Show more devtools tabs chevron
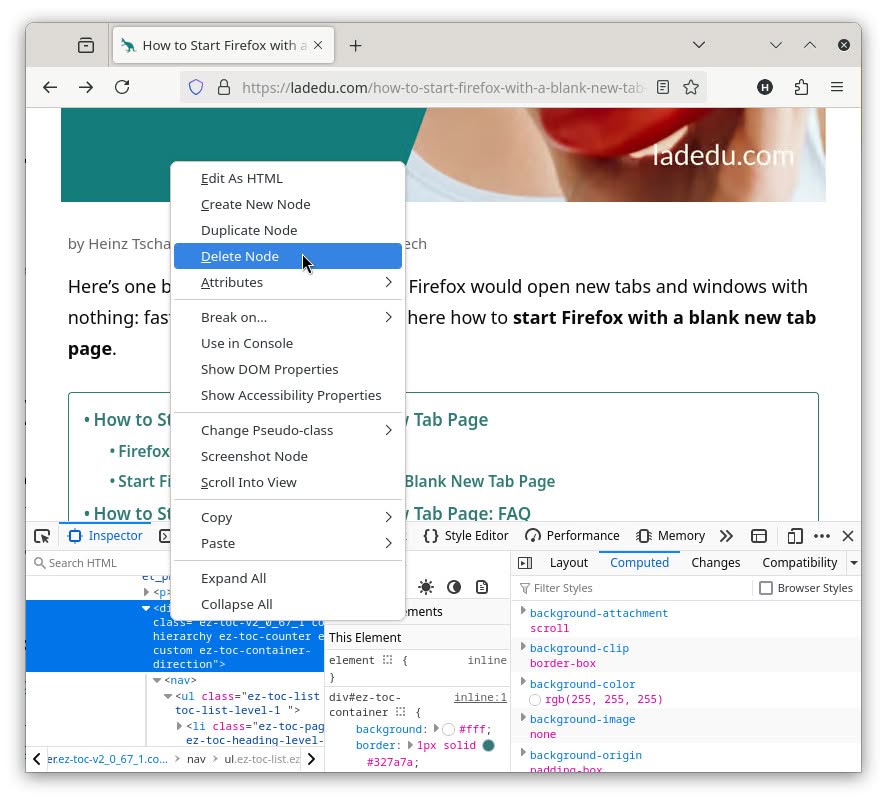This screenshot has width=887, height=801. [726, 536]
